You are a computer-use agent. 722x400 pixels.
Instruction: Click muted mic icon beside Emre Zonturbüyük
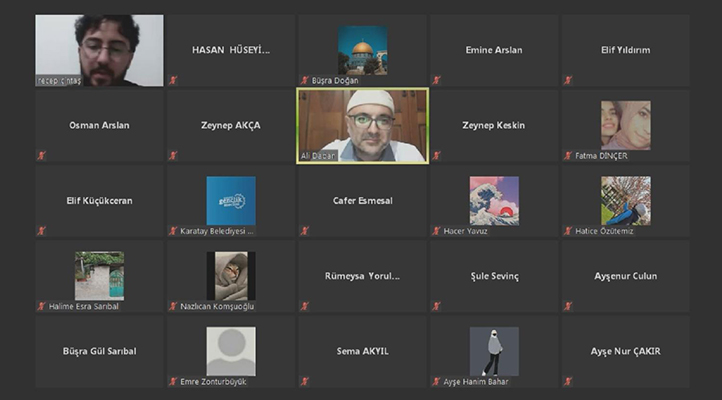click(x=173, y=381)
